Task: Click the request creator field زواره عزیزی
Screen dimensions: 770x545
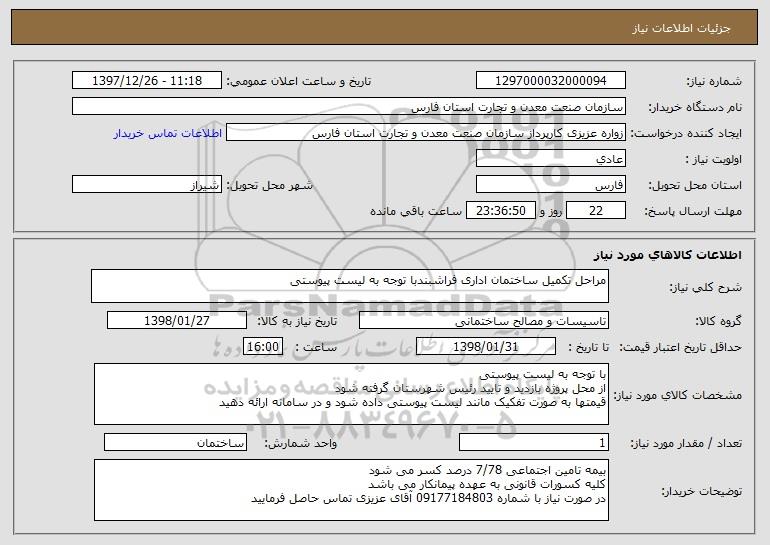Action: [426, 133]
